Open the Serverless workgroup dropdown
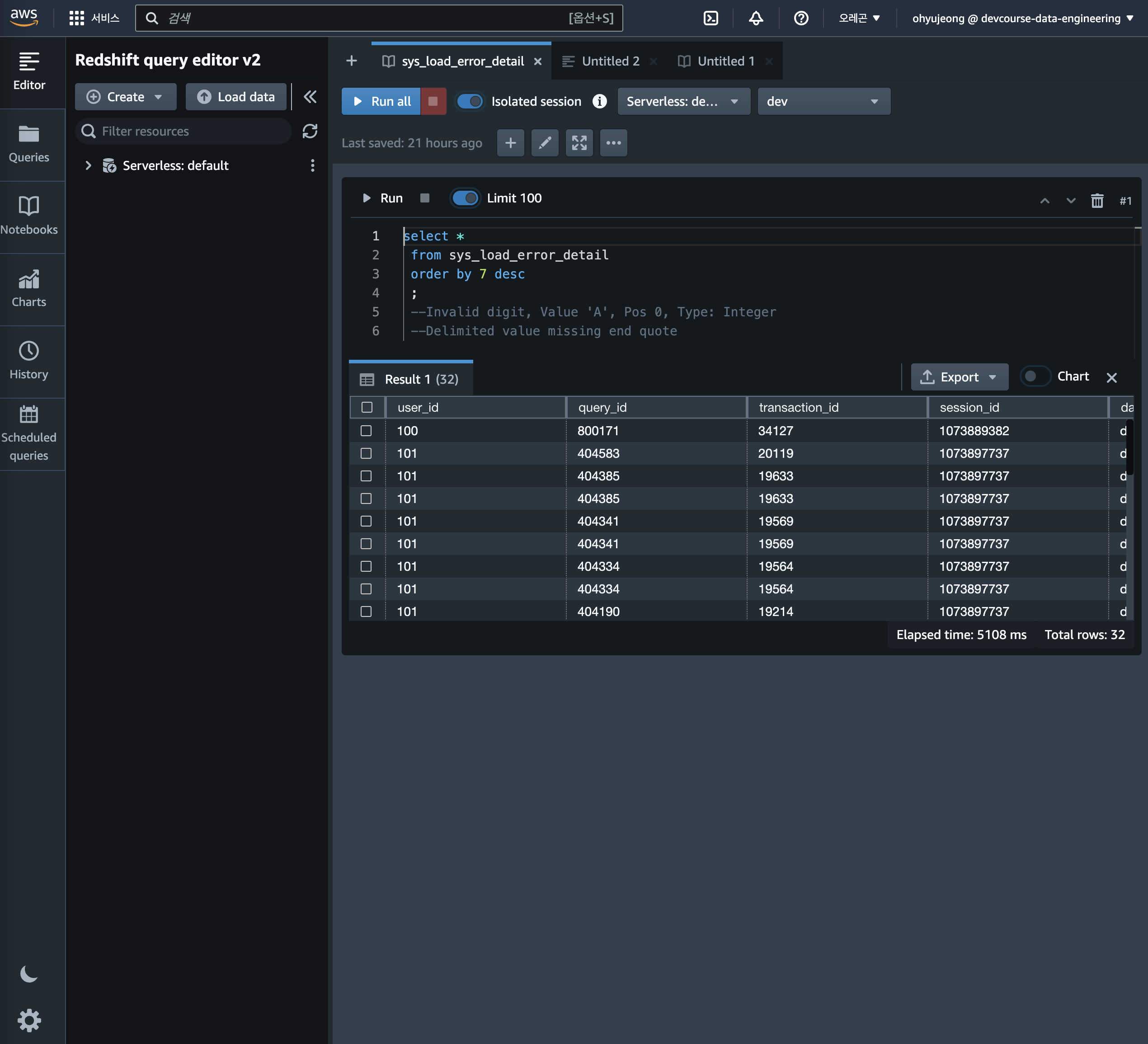Screen dimensions: 1148x1044 pos(683,101)
